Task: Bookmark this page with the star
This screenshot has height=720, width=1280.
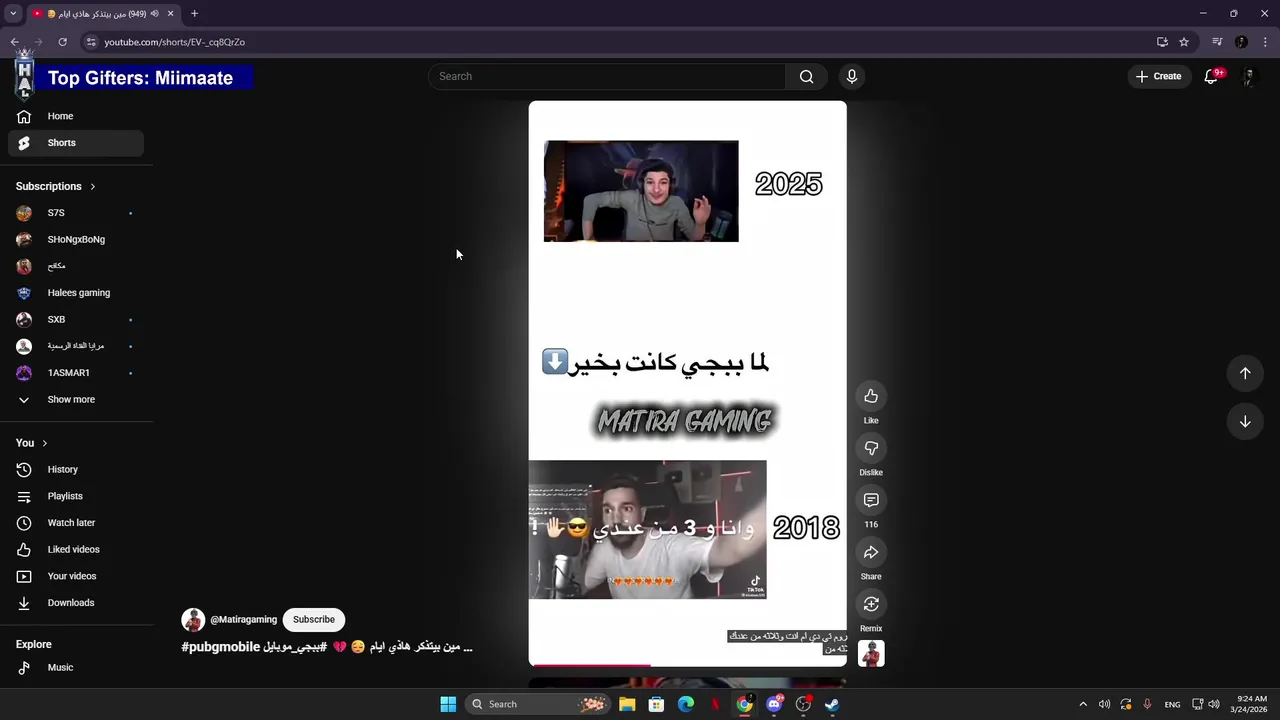Action: (x=1184, y=42)
